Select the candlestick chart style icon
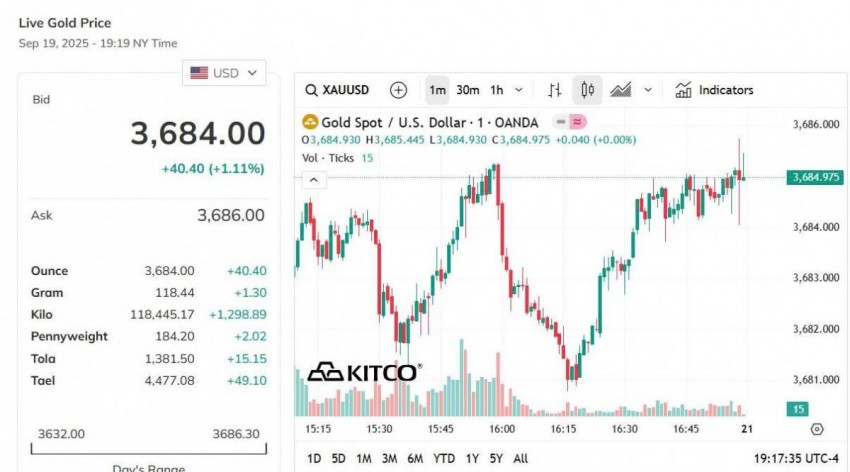This screenshot has width=850, height=472. (587, 90)
